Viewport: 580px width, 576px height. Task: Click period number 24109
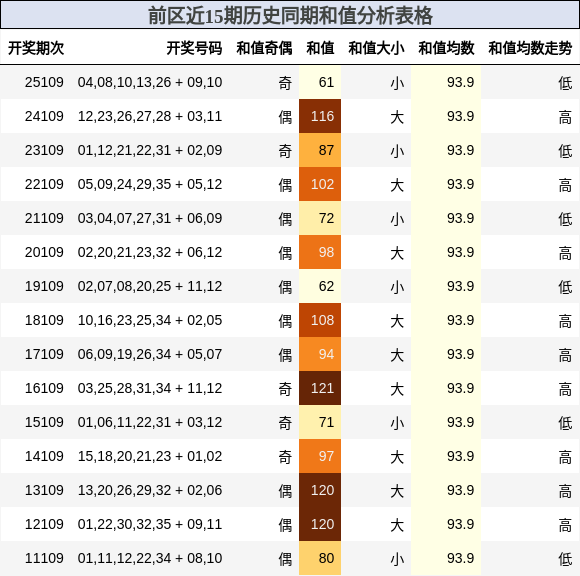44,116
